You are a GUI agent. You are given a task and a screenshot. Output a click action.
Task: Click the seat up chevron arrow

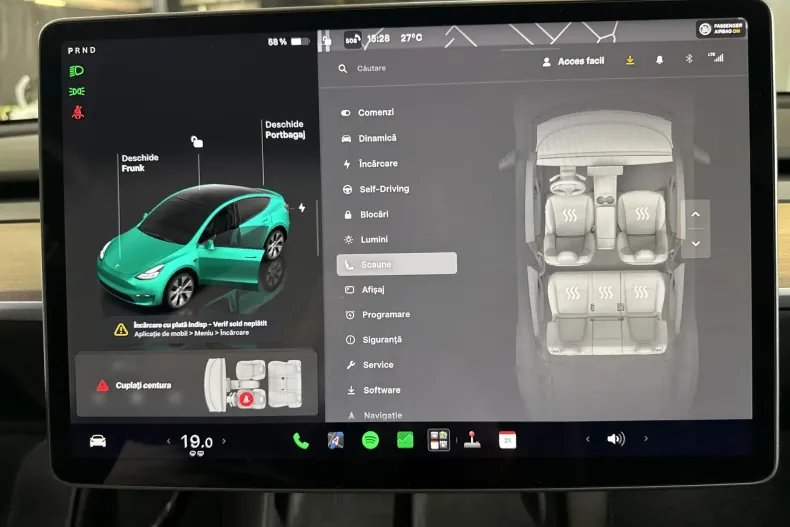coord(695,214)
